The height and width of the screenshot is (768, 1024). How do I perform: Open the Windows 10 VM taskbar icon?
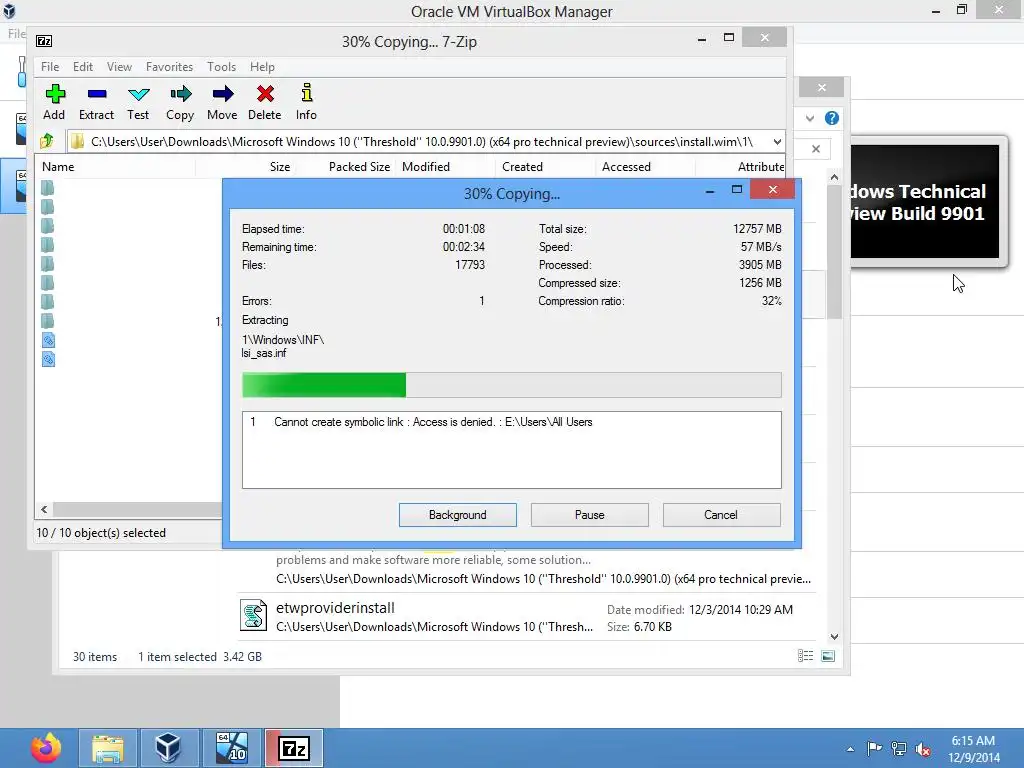coord(231,748)
